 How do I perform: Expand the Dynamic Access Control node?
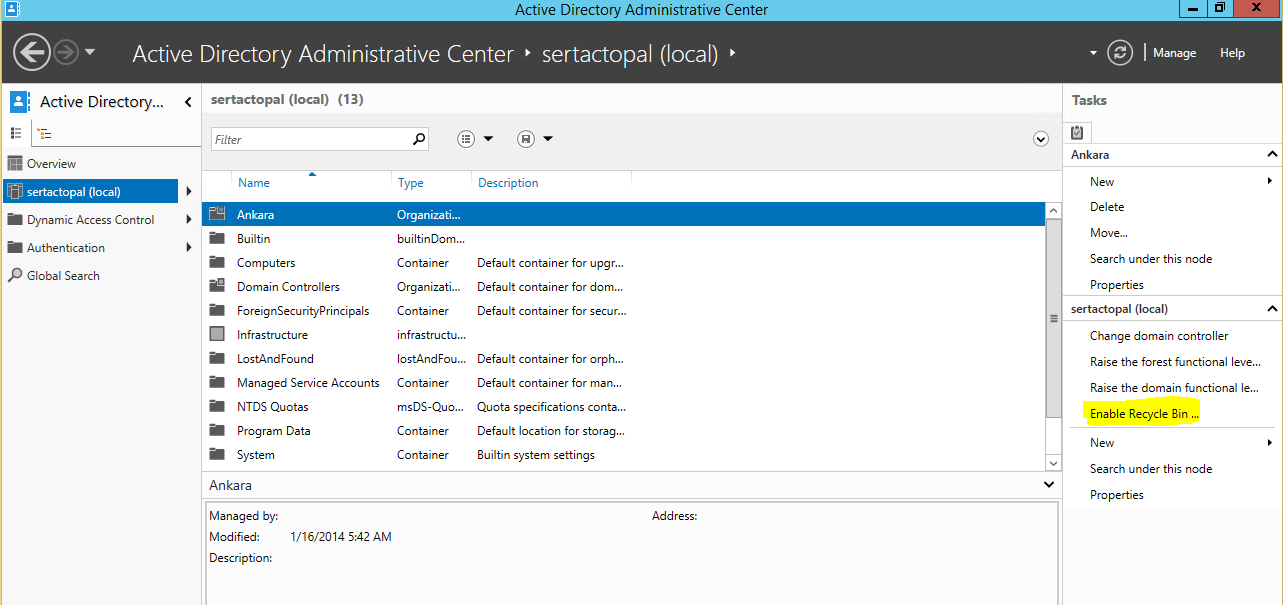(x=188, y=220)
